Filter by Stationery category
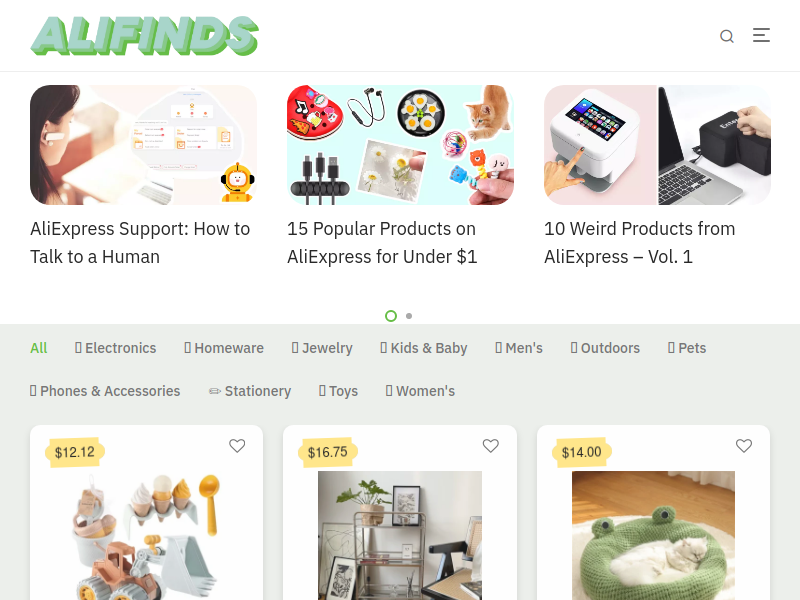Image resolution: width=800 pixels, height=600 pixels. pyautogui.click(x=250, y=391)
